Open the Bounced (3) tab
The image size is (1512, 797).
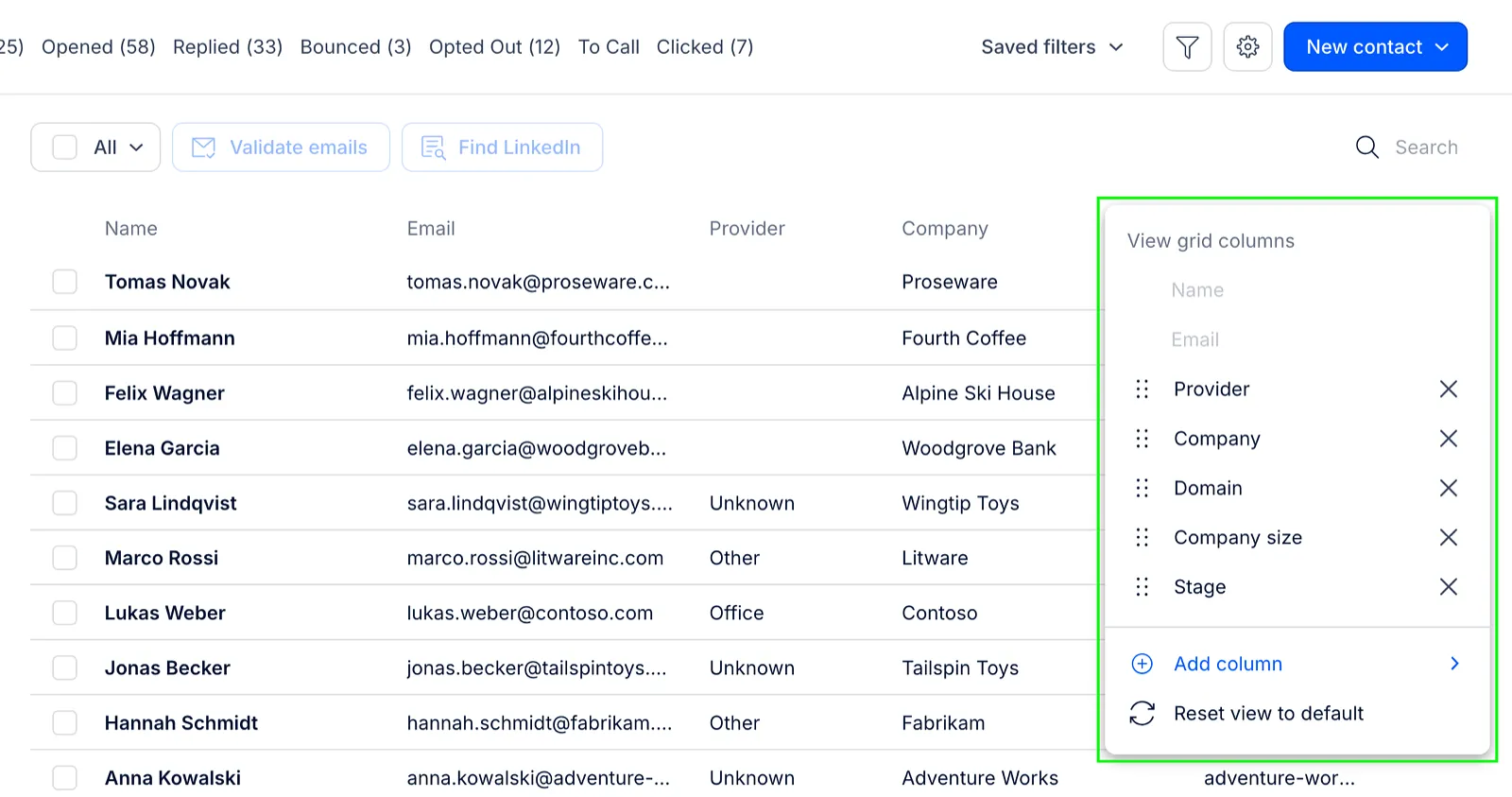tap(355, 46)
